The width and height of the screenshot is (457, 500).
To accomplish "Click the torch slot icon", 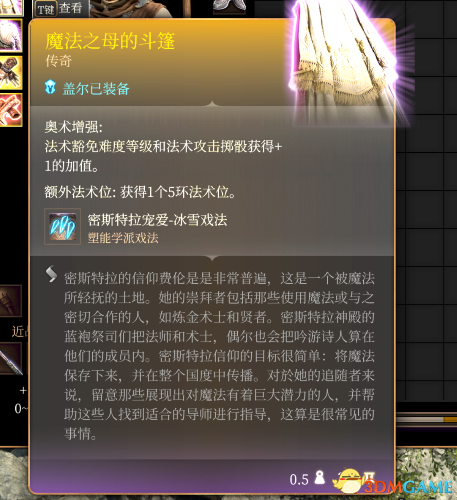I will 11,301.
